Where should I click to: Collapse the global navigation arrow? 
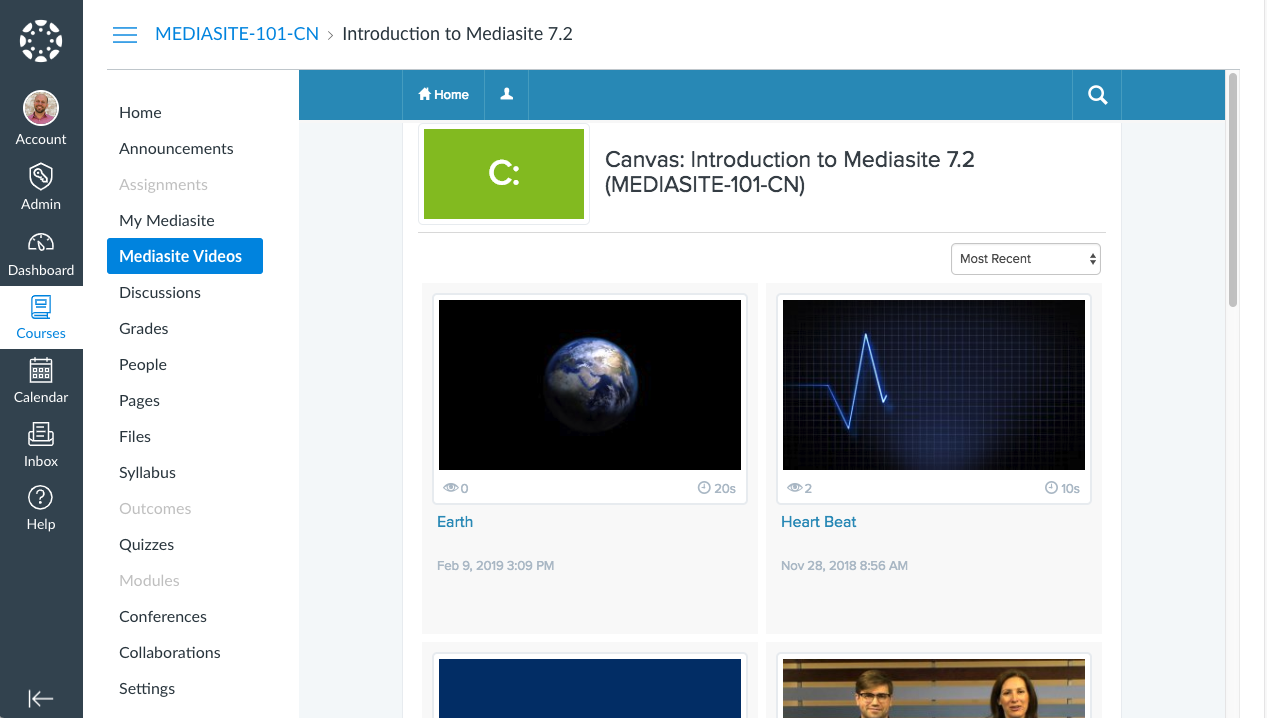point(41,699)
